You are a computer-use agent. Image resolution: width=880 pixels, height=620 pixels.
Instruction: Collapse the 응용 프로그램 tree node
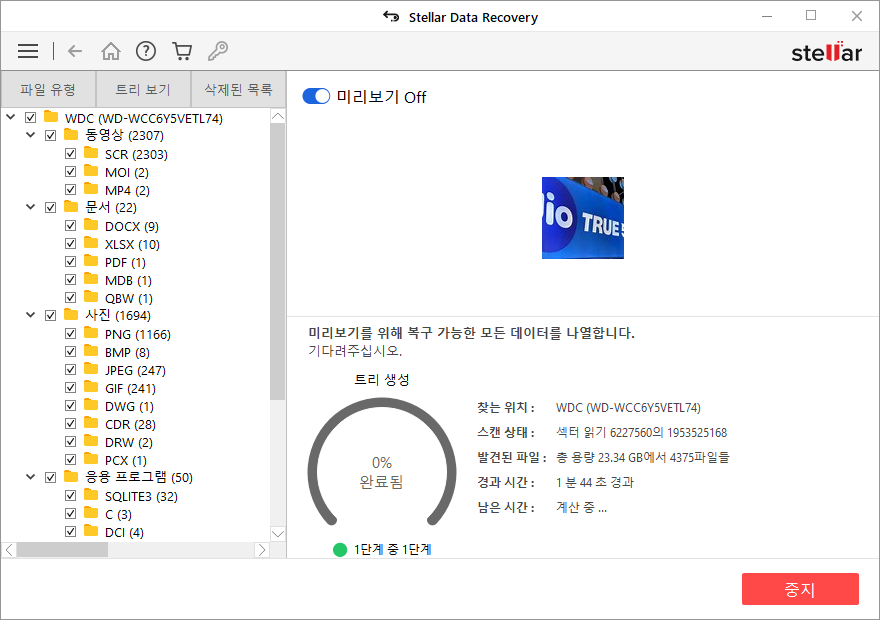(31, 476)
